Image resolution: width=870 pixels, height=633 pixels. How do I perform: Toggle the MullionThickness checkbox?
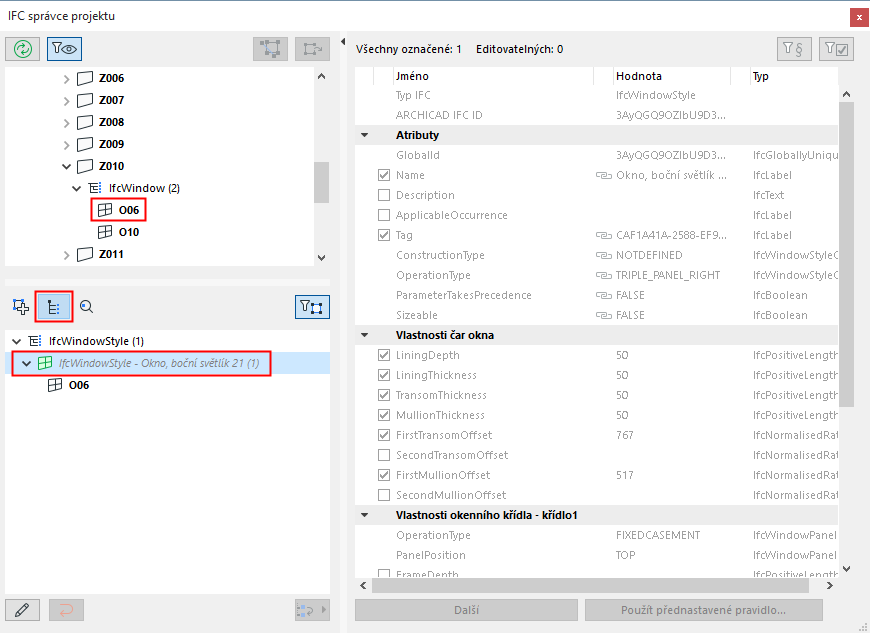pyautogui.click(x=383, y=415)
